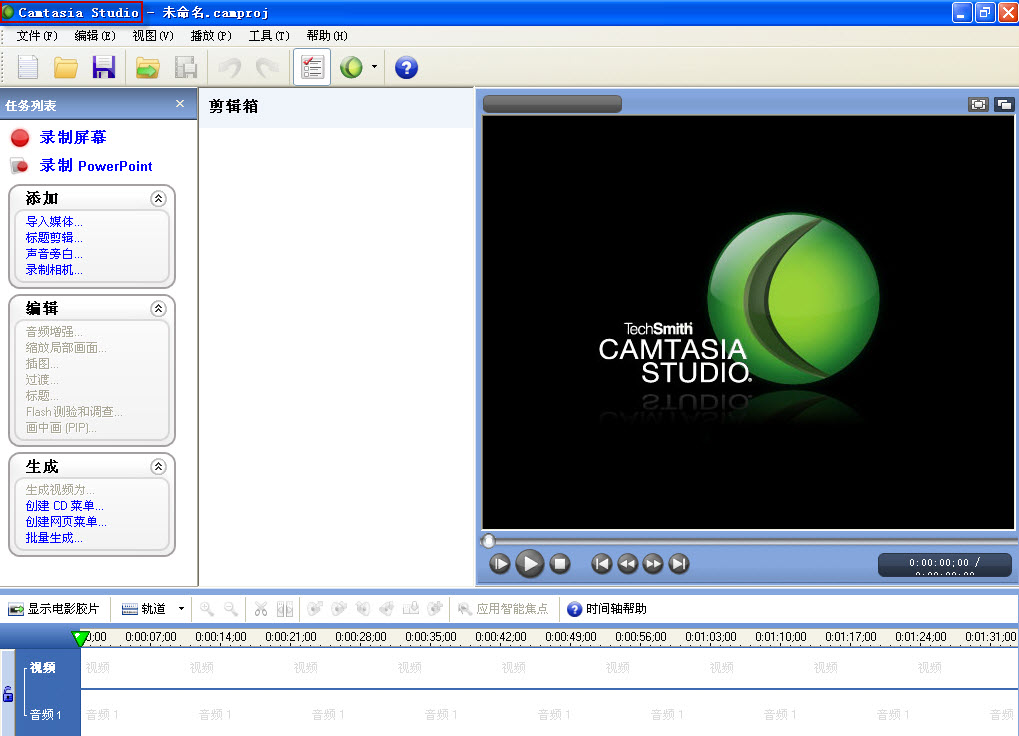Open the 文件(F) menu
Screen dimensions: 1019x736
pos(37,36)
